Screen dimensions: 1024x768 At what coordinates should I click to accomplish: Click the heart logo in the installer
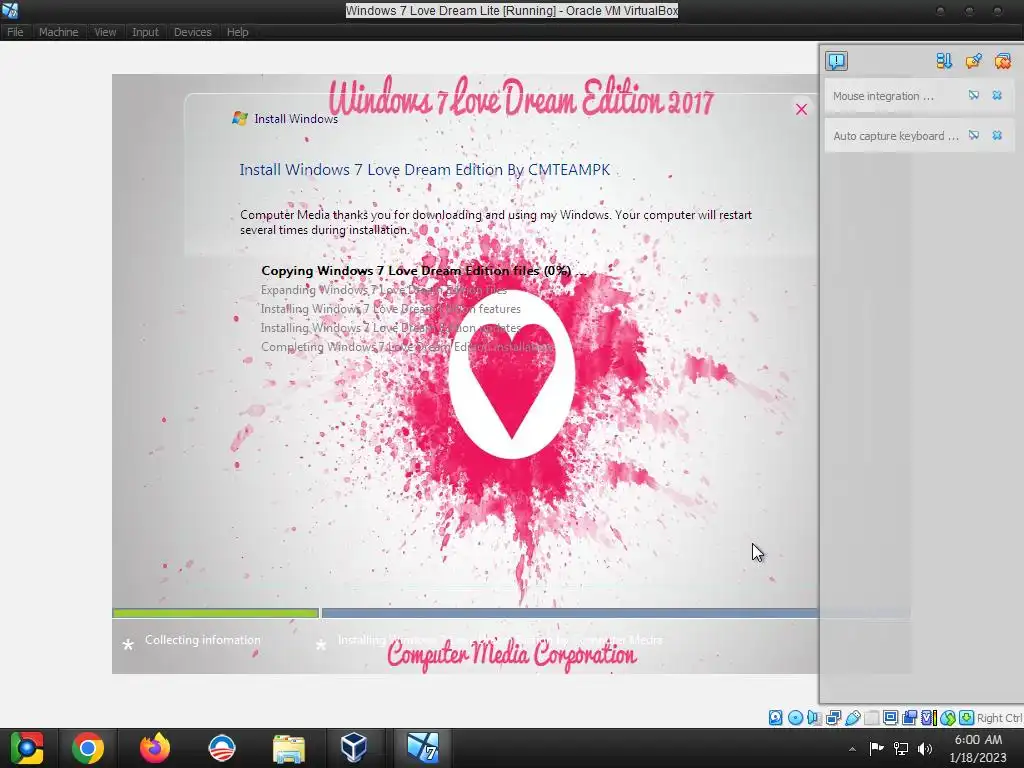pos(512,375)
